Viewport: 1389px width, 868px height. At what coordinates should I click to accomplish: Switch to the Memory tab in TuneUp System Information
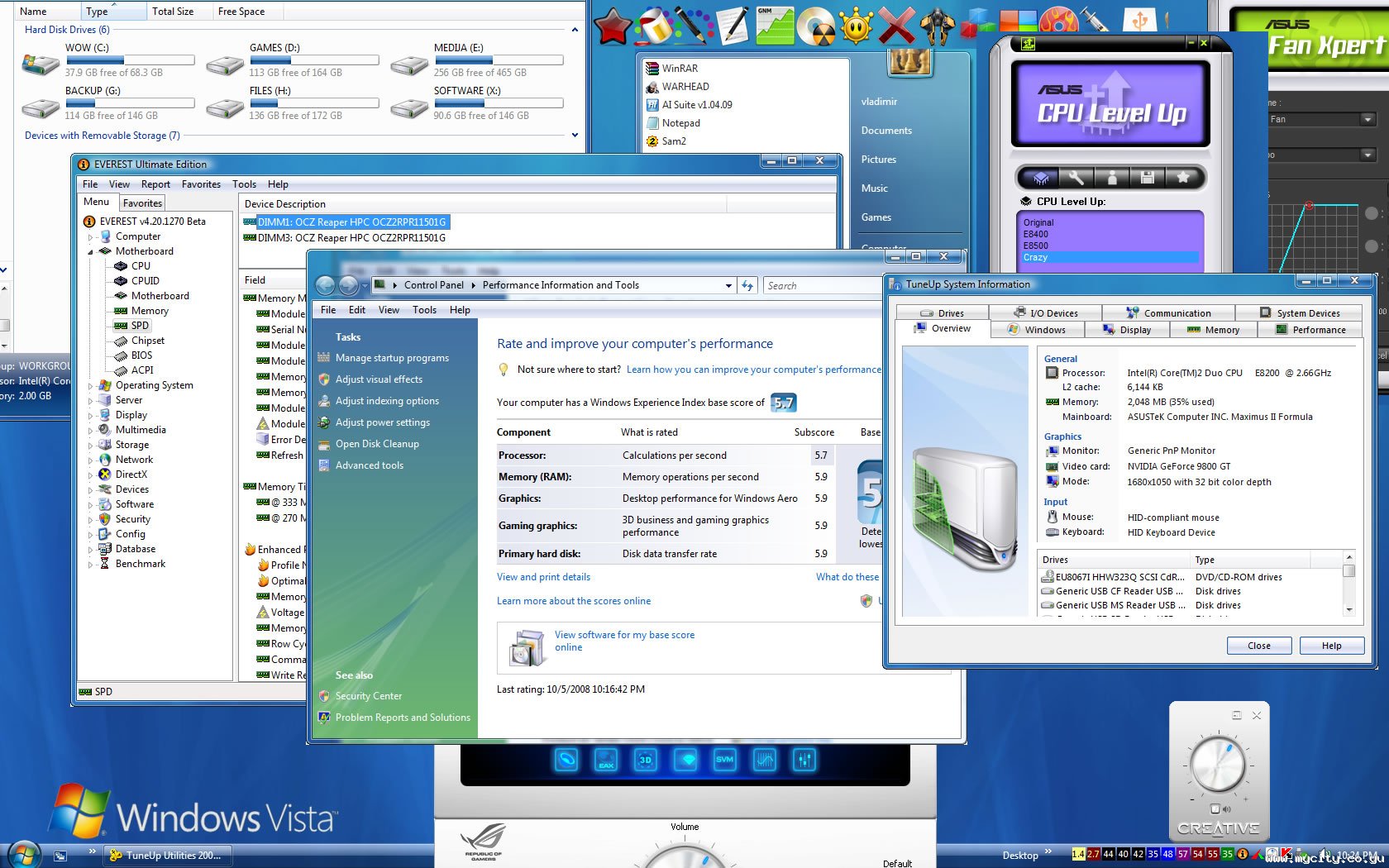[x=1213, y=330]
